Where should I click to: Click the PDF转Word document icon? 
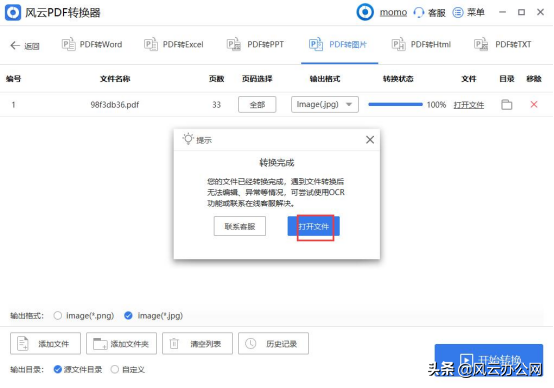click(x=69, y=45)
